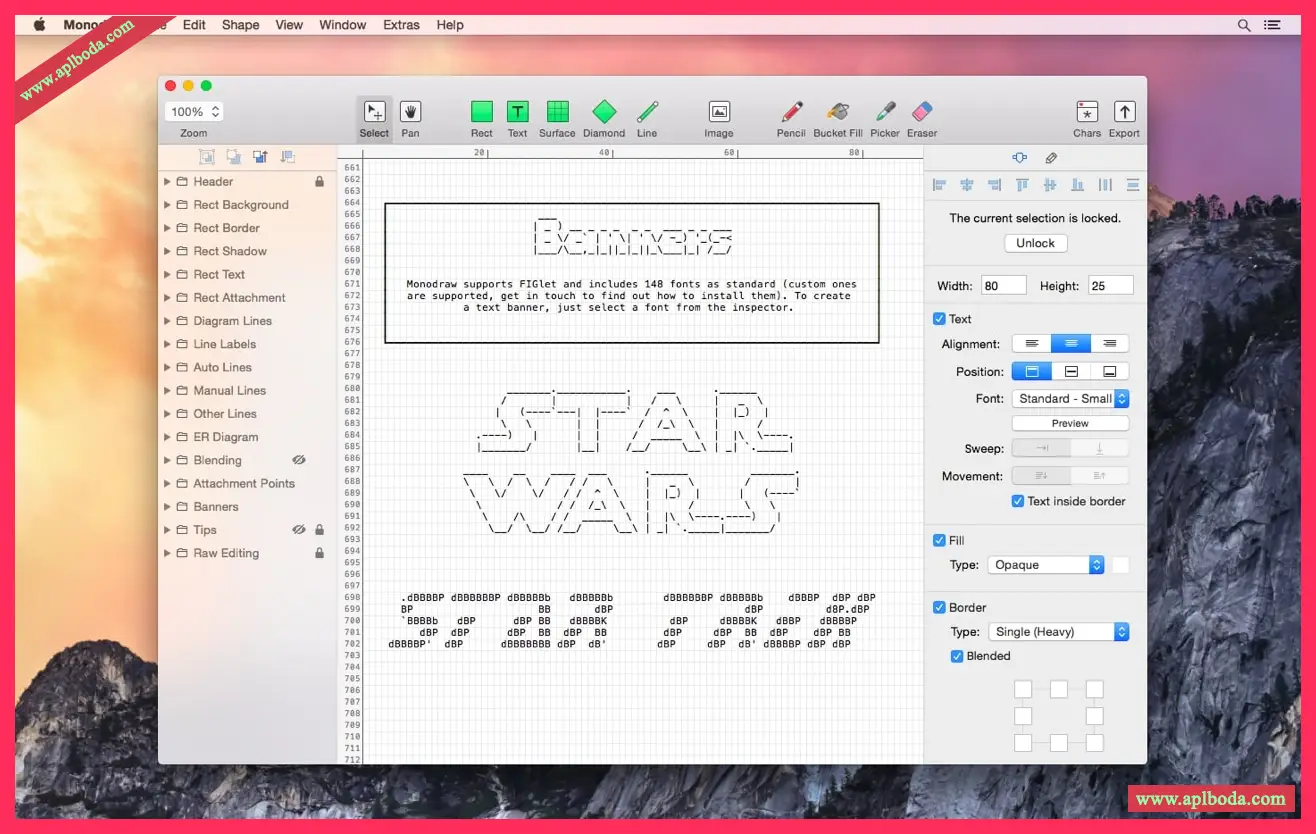This screenshot has height=834, width=1316.
Task: Expand the ER Diagram group
Action: [168, 437]
